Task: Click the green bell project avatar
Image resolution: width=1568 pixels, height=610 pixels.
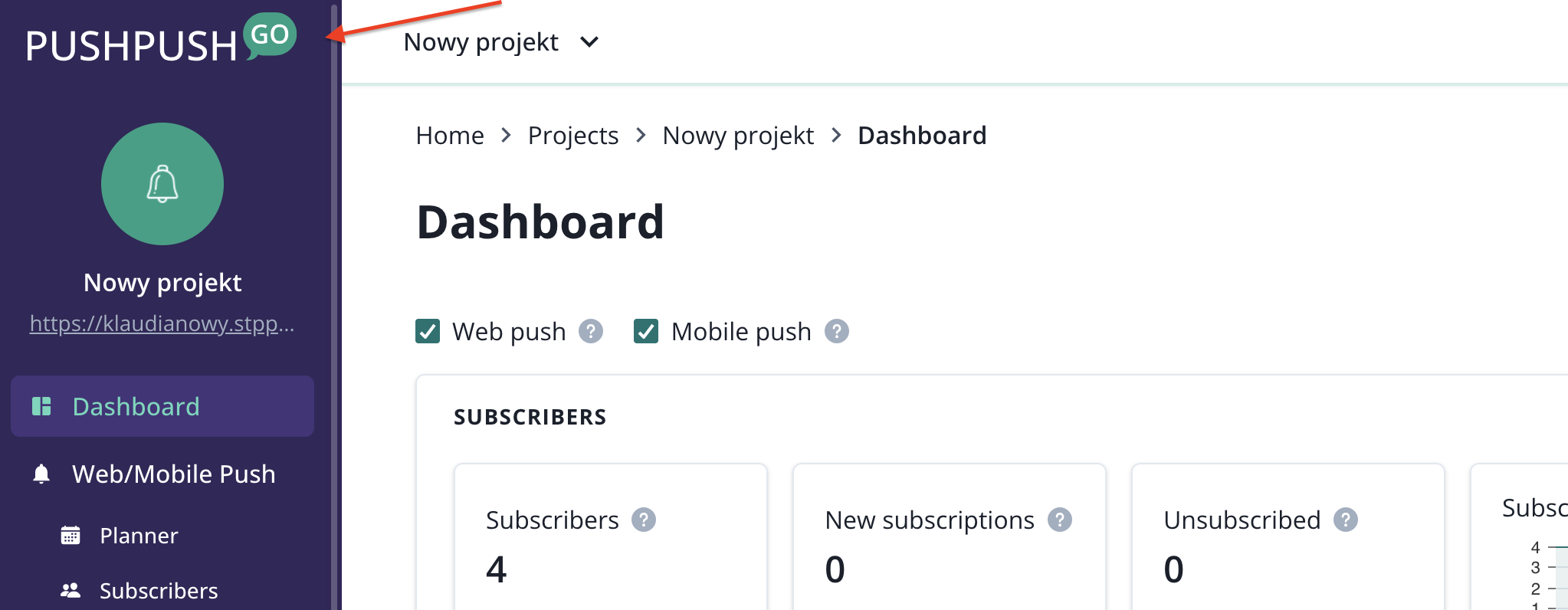Action: (x=162, y=184)
